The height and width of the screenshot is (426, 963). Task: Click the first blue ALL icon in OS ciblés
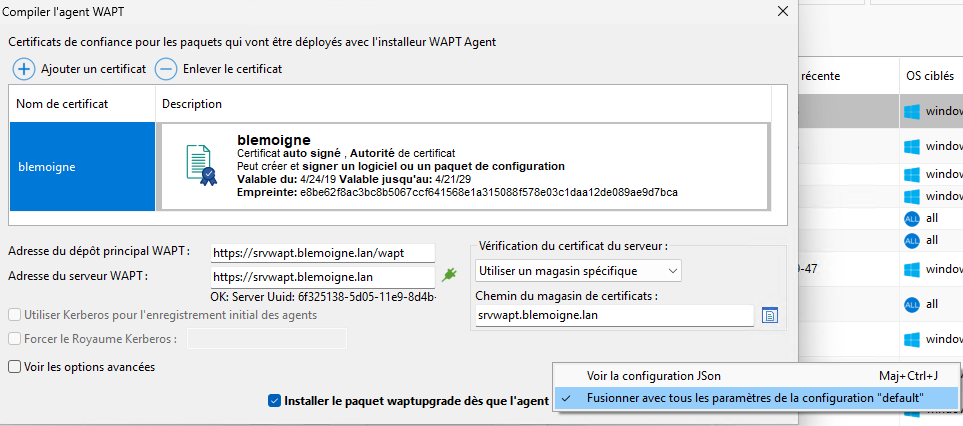point(911,219)
